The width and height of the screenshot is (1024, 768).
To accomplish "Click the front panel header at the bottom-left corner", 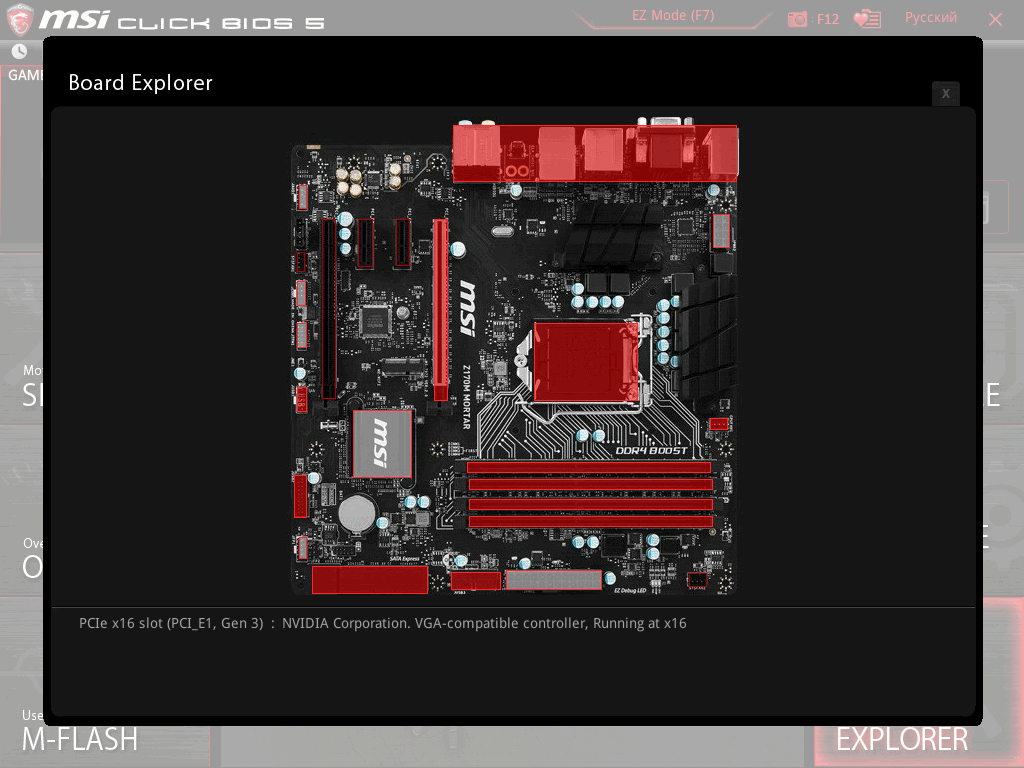I will pyautogui.click(x=302, y=548).
